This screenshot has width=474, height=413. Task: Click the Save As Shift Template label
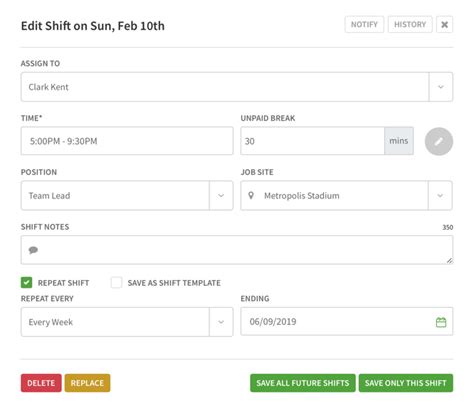click(x=174, y=283)
